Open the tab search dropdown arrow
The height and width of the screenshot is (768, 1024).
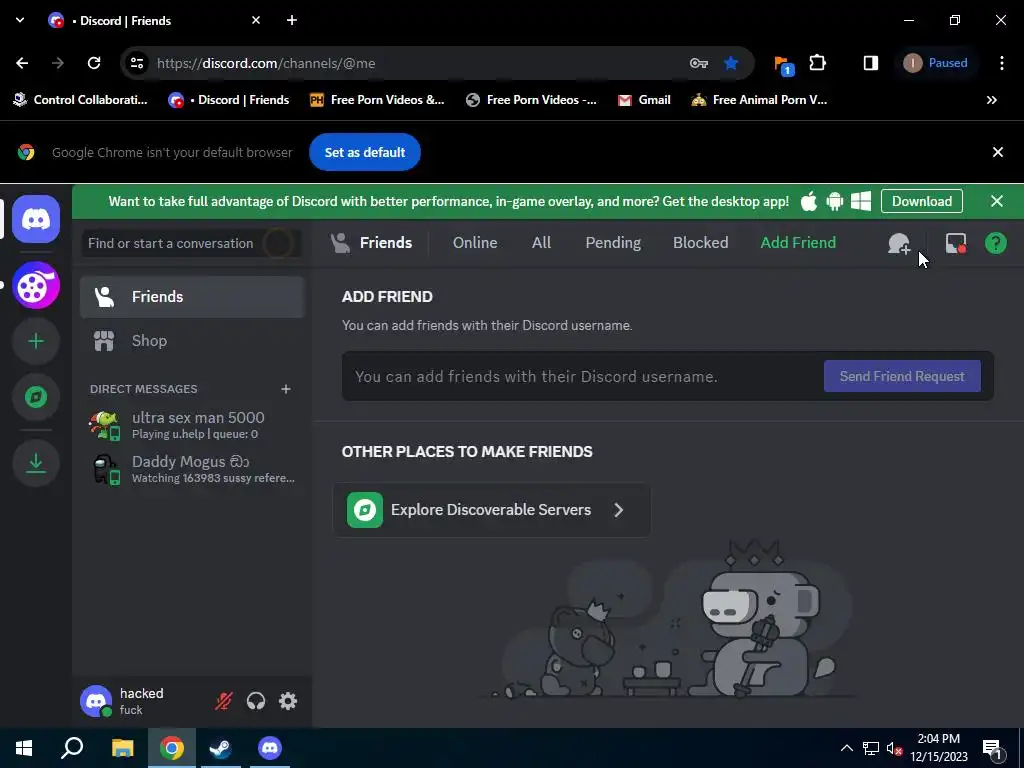pyautogui.click(x=20, y=20)
